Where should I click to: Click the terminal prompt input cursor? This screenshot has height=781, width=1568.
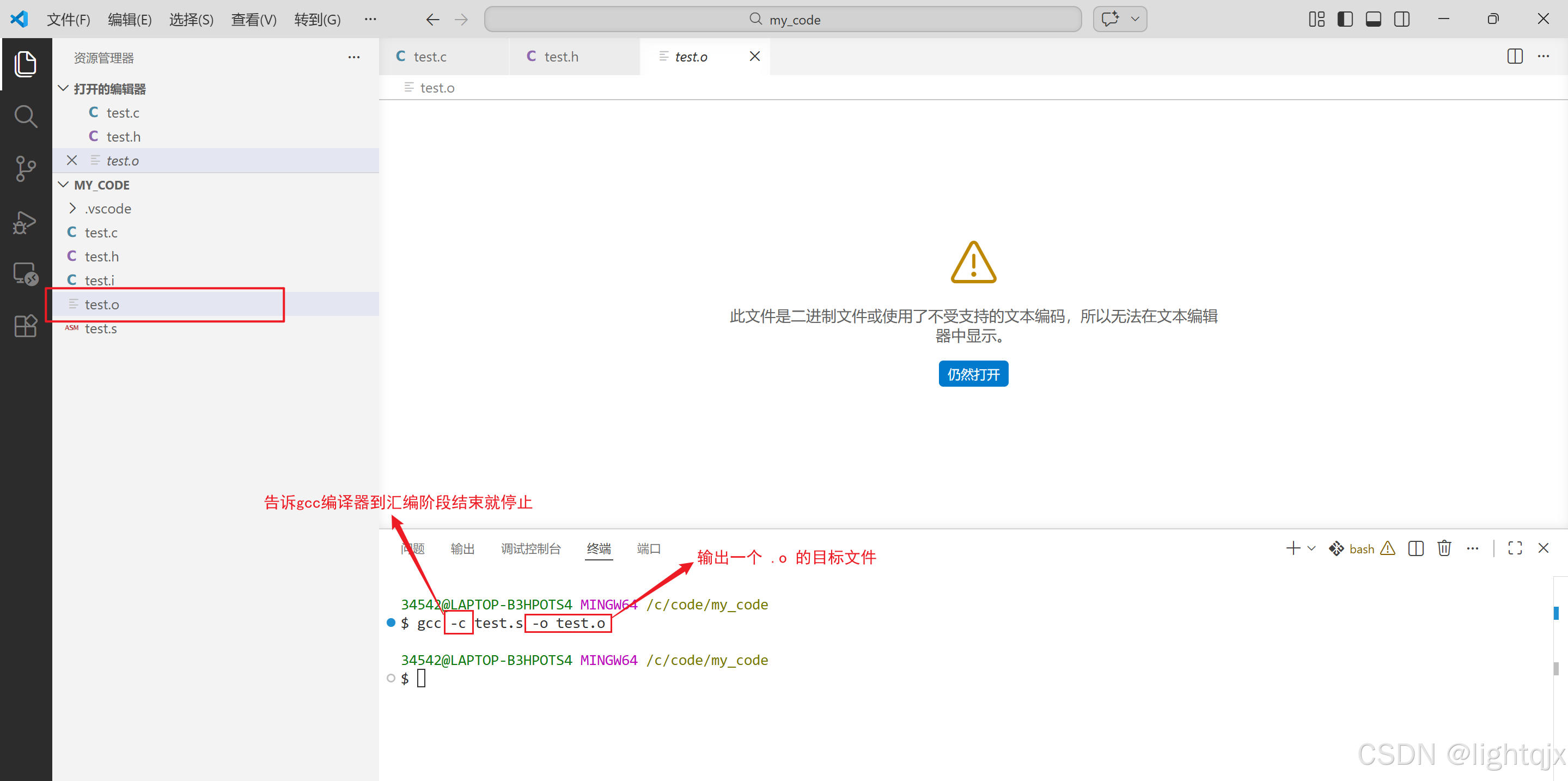click(x=421, y=678)
